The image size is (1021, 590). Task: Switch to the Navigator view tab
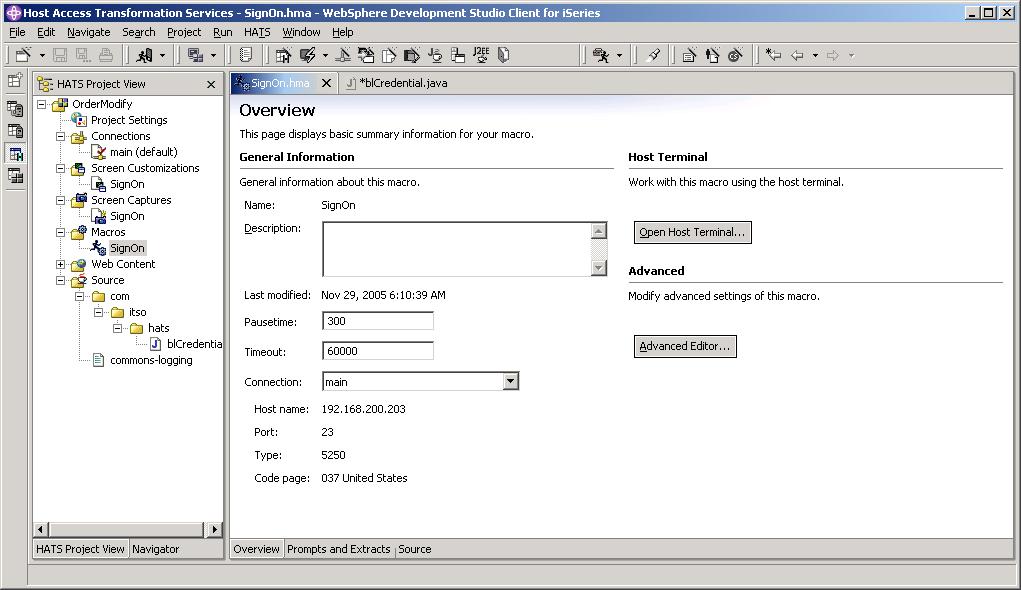point(156,549)
